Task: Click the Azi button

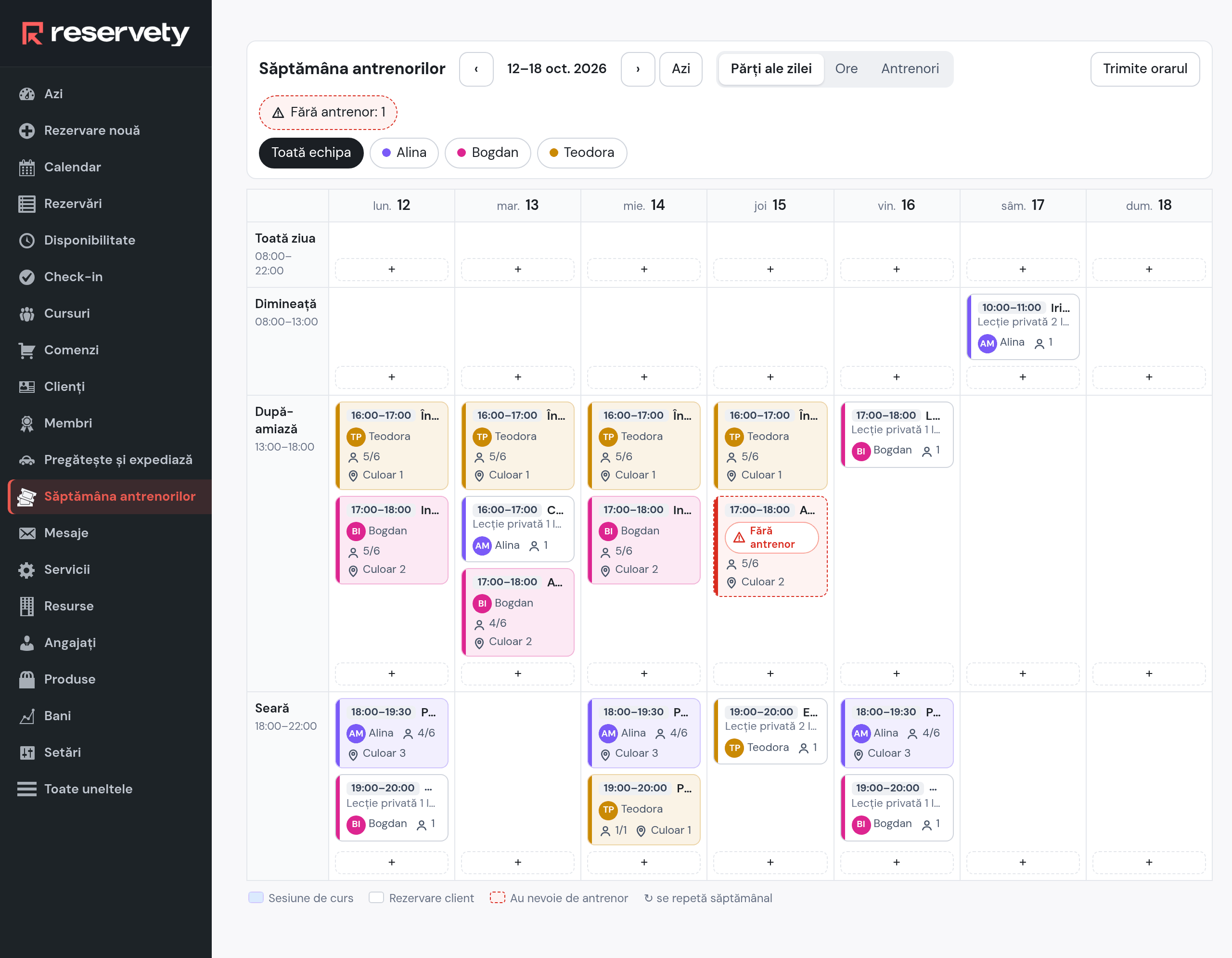Action: tap(680, 69)
